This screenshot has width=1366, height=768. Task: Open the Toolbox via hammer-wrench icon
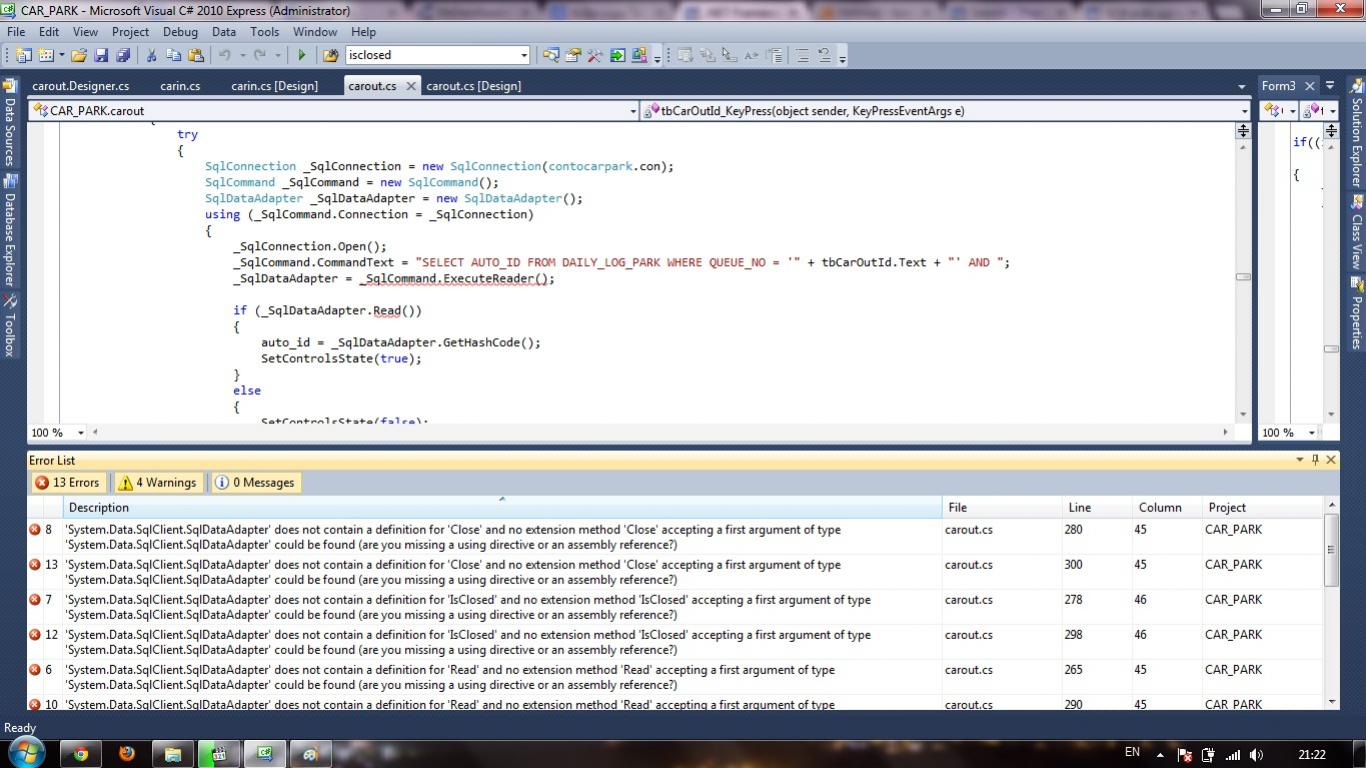pos(594,55)
